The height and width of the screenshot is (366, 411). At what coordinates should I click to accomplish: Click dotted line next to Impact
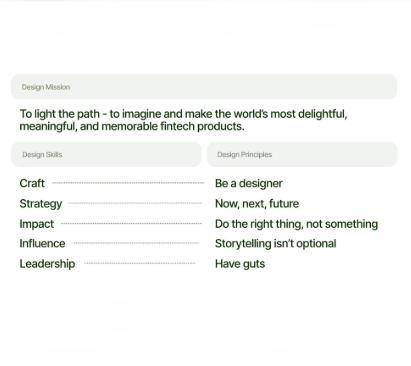coord(131,223)
